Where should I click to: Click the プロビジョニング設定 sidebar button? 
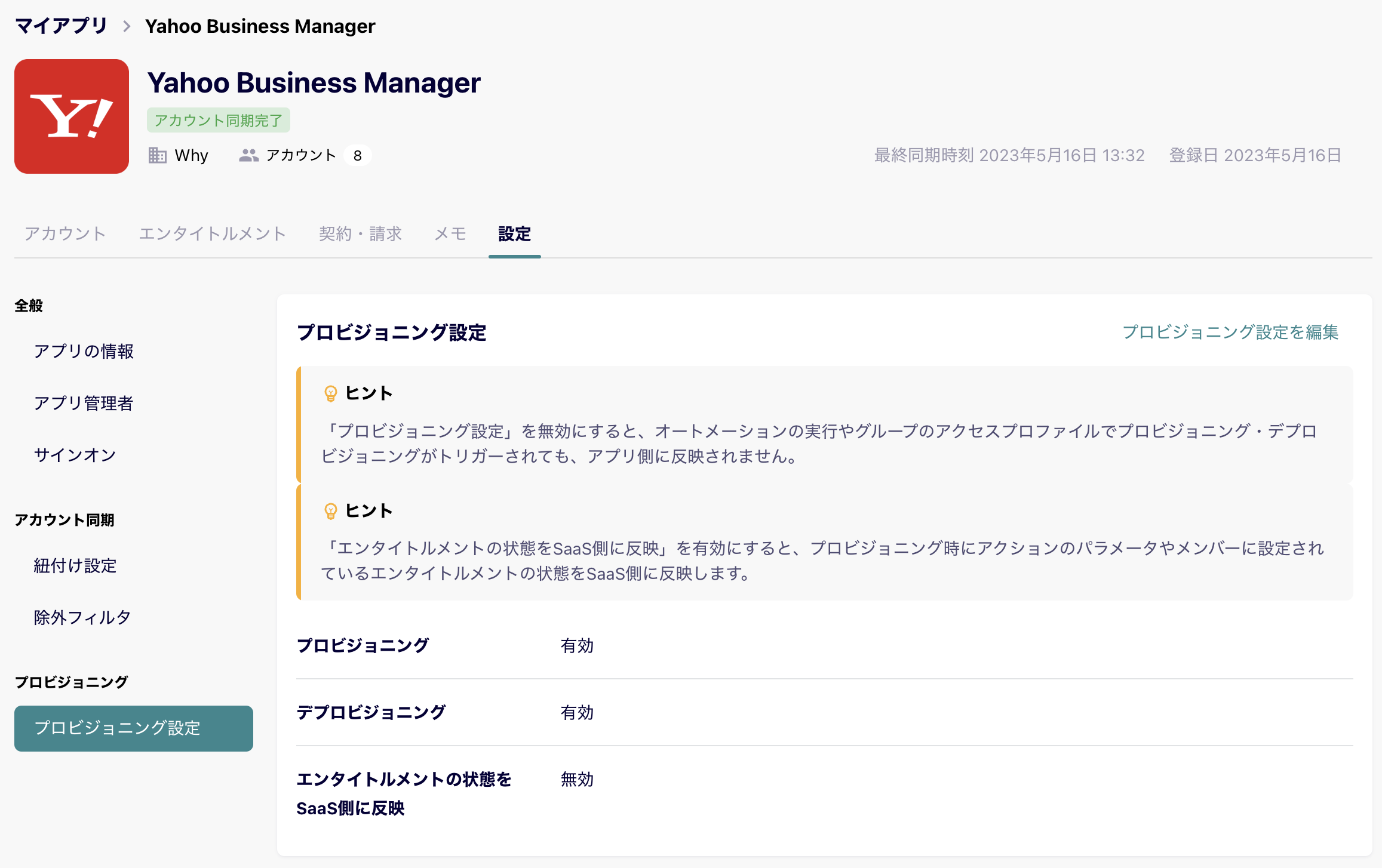point(133,728)
